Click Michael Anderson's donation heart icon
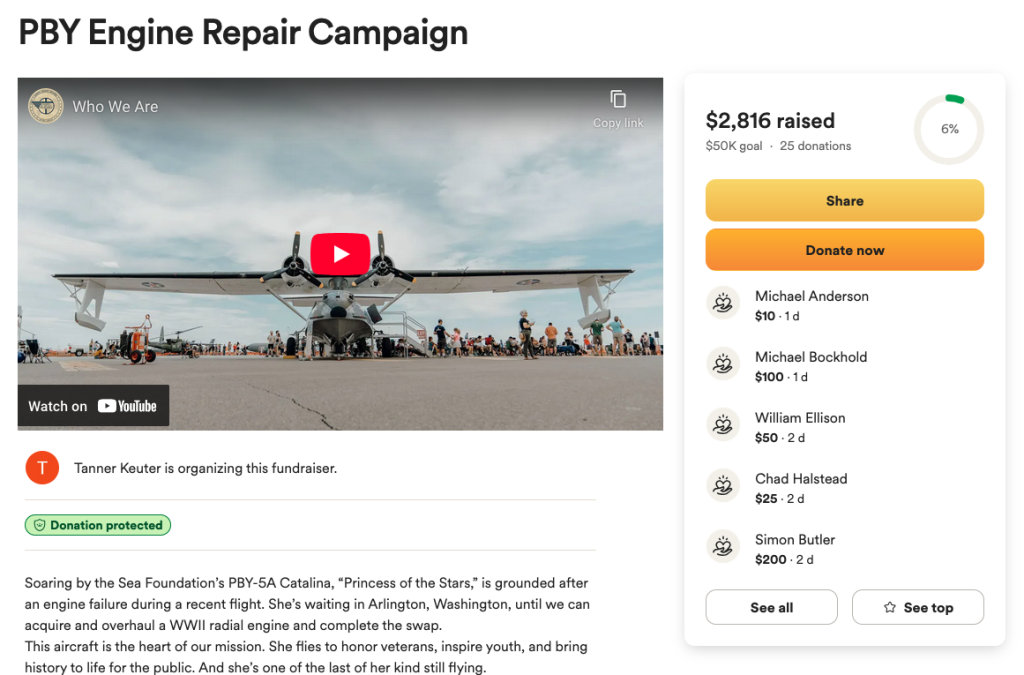This screenshot has width=1024, height=675. [x=722, y=303]
